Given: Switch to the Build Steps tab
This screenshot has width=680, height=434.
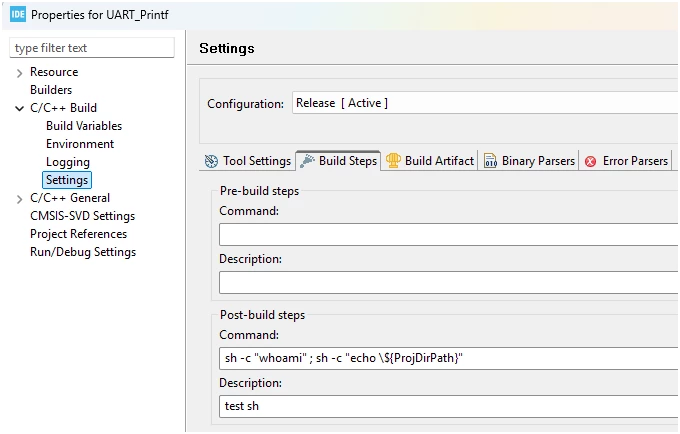Looking at the screenshot, I should point(338,161).
